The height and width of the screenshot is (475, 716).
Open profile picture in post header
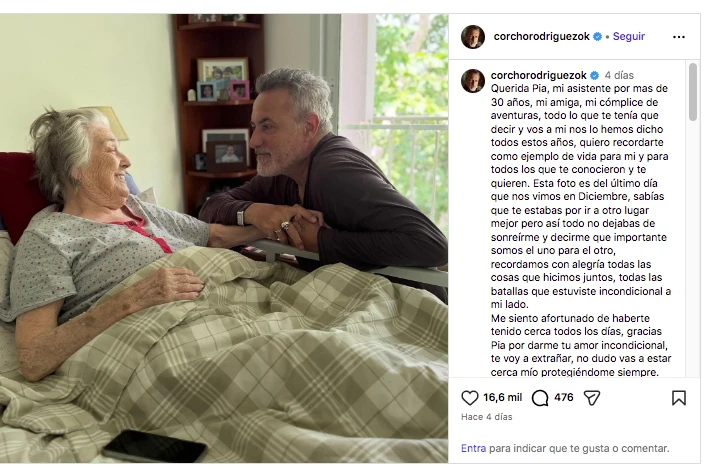pyautogui.click(x=473, y=37)
